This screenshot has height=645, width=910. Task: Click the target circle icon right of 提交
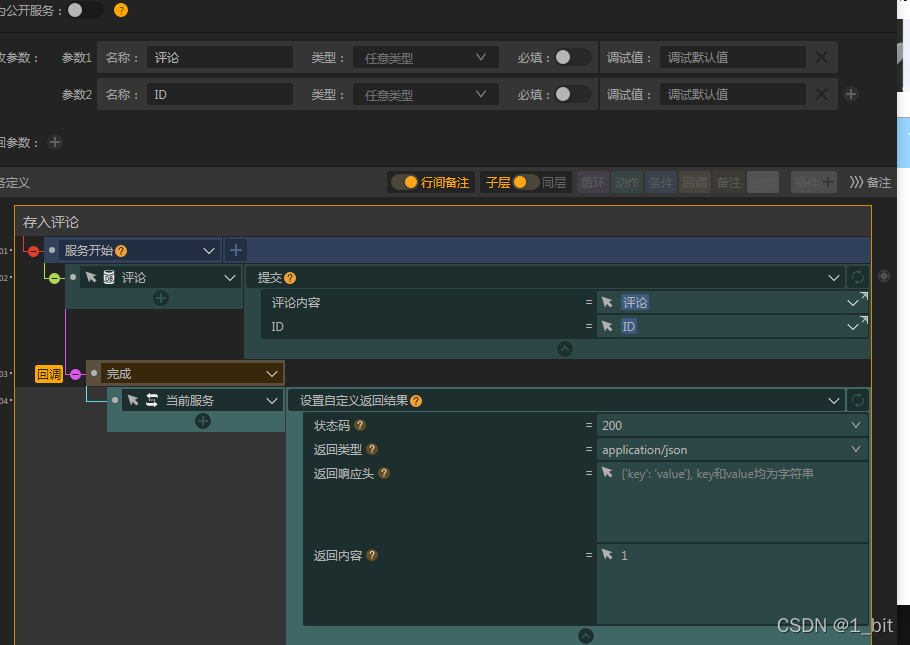point(883,276)
